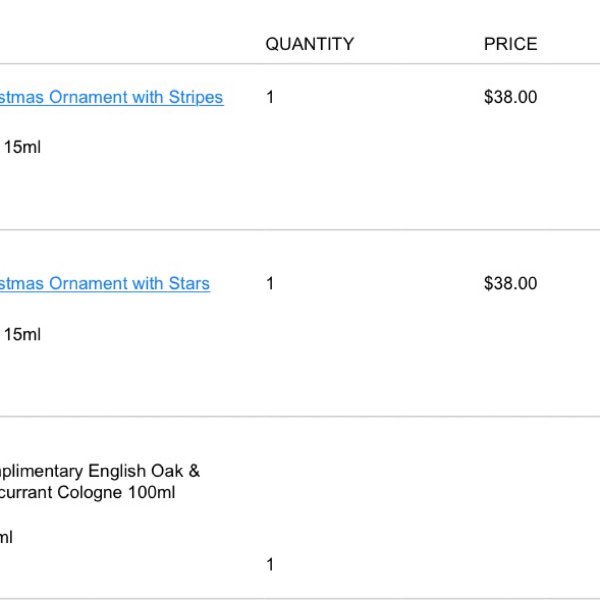Click the ml size text under Cologne item
The width and height of the screenshot is (600, 600).
[6, 537]
